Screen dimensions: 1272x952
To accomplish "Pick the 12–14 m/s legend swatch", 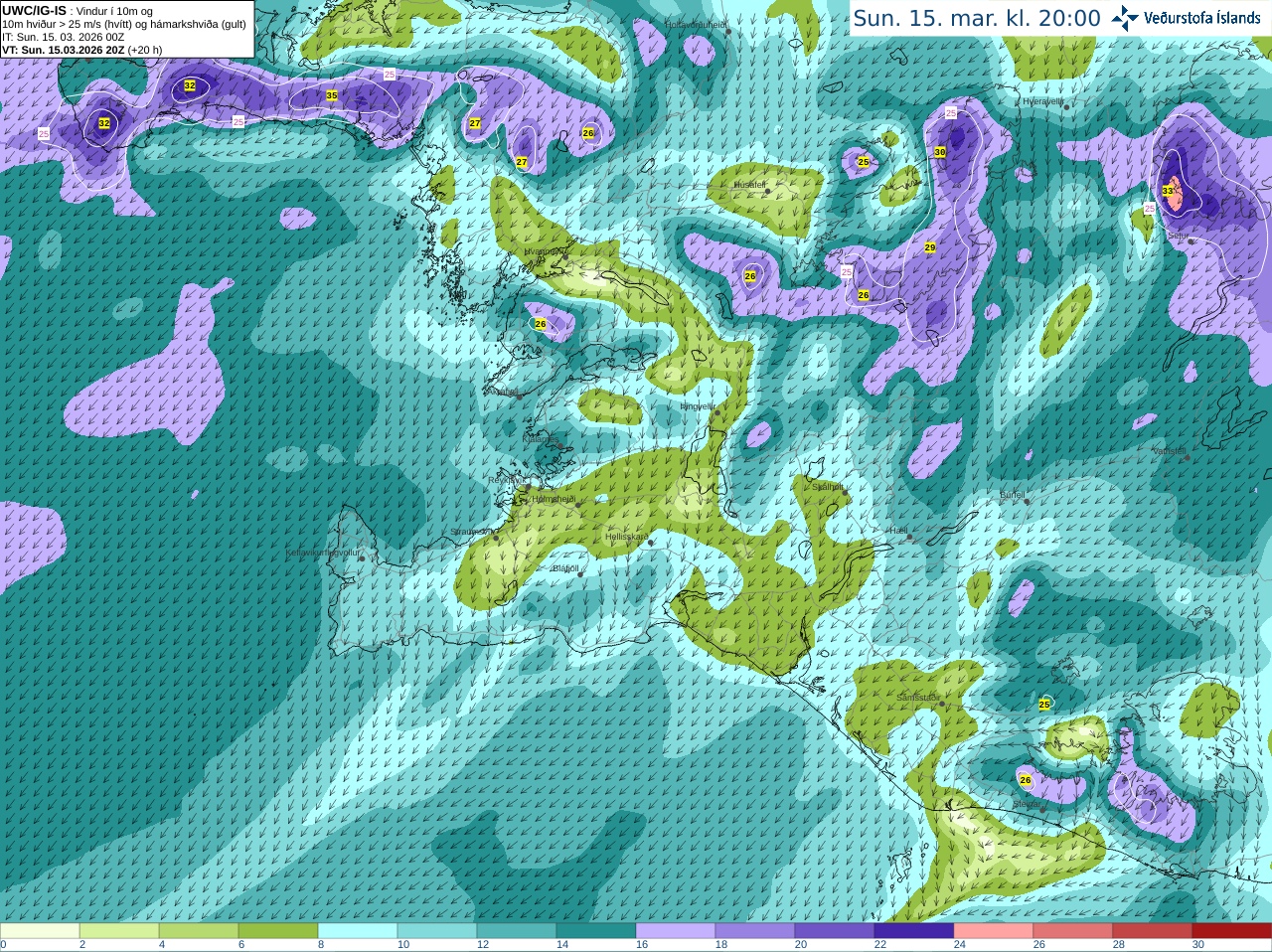I will click(517, 931).
